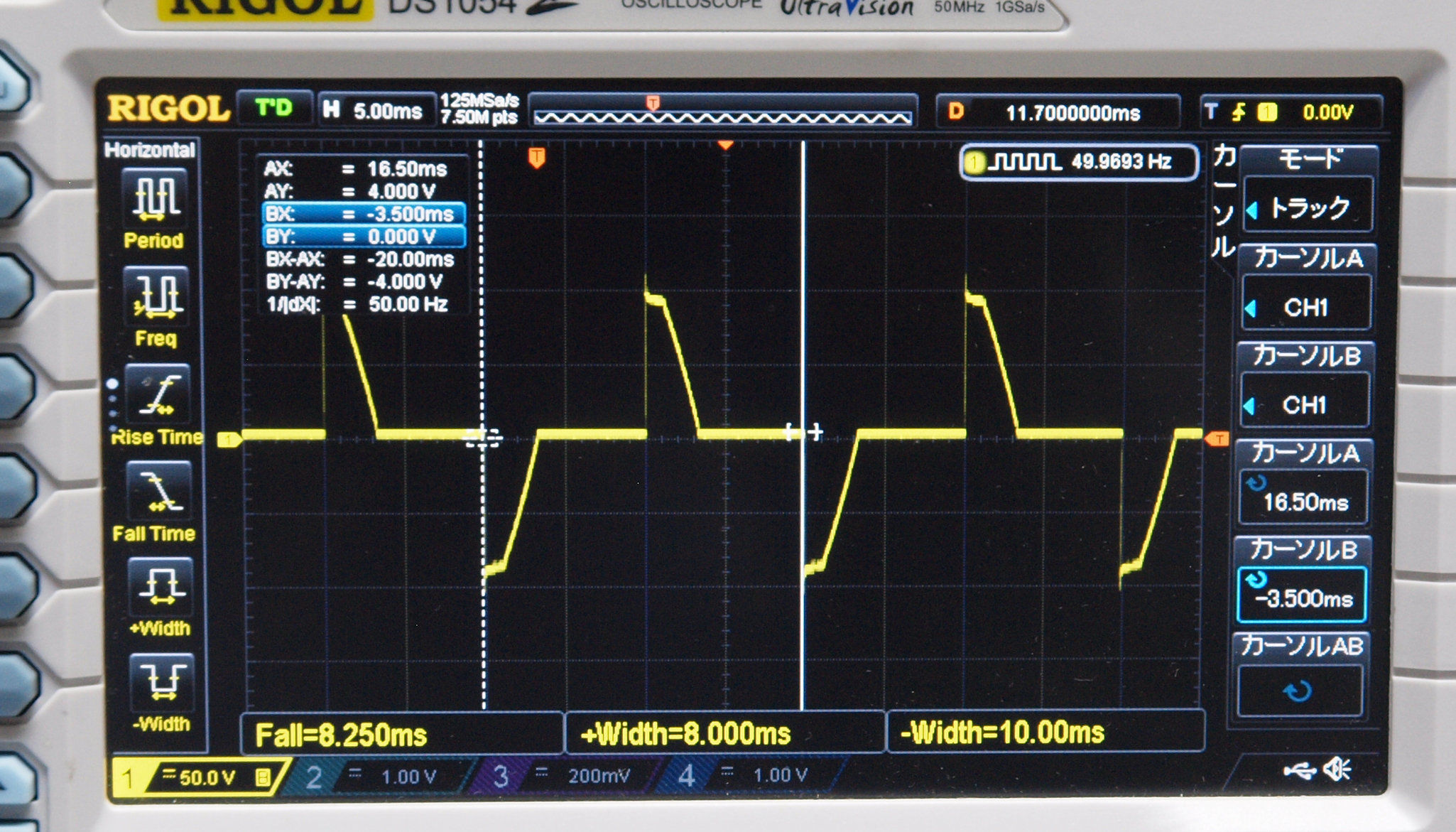
Task: Toggle the speaker sound icon
Action: click(x=1337, y=769)
